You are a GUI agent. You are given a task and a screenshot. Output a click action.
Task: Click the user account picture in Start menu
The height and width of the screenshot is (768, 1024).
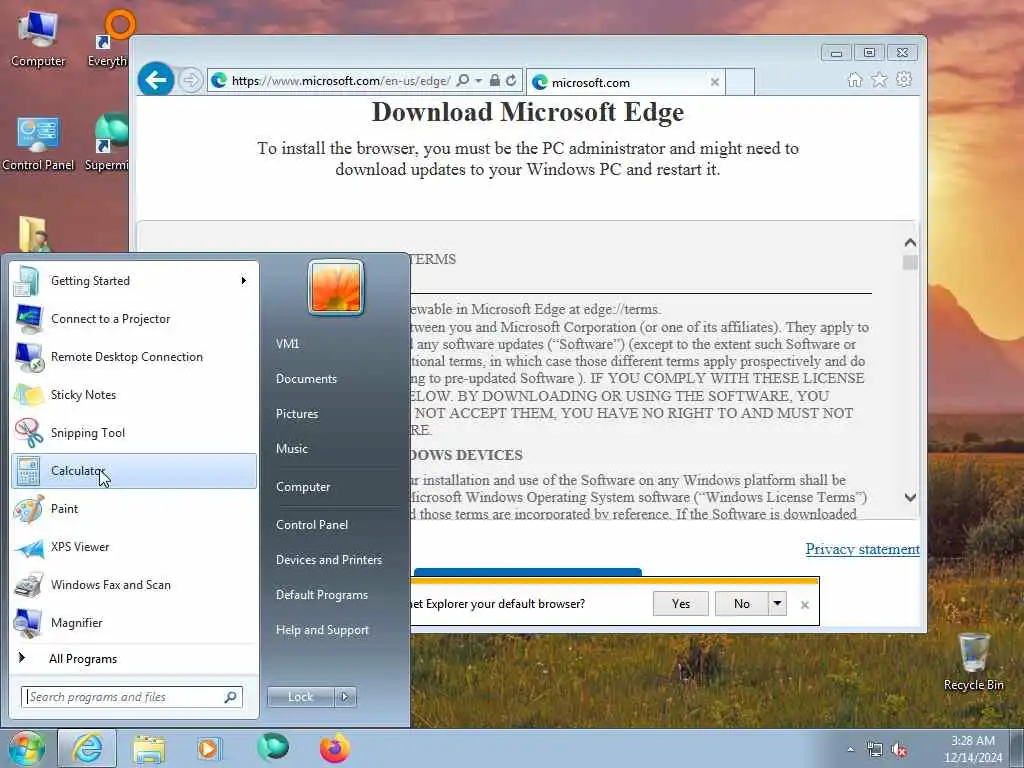coord(336,287)
